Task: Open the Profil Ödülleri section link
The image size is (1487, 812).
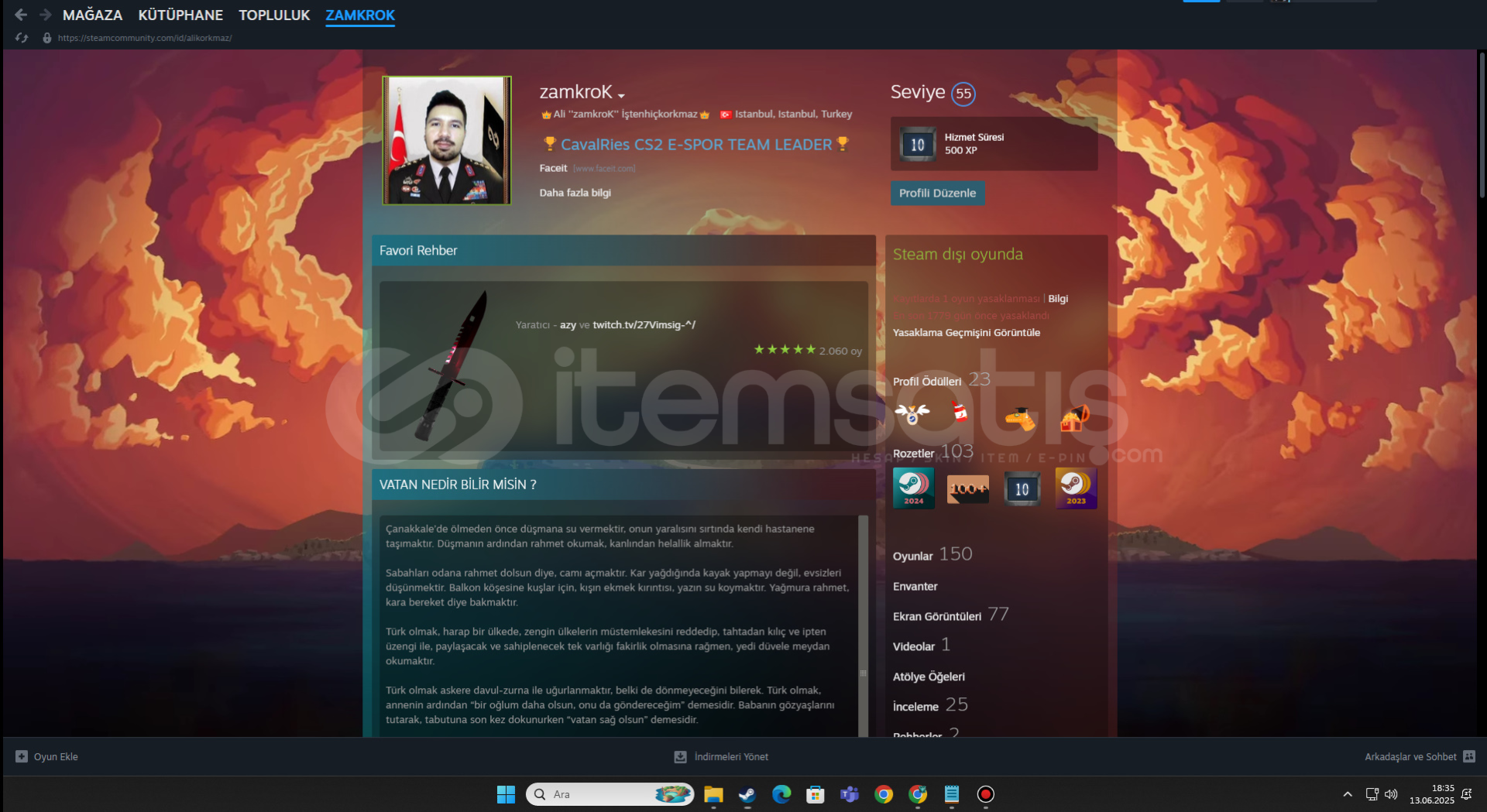Action: [x=927, y=382]
